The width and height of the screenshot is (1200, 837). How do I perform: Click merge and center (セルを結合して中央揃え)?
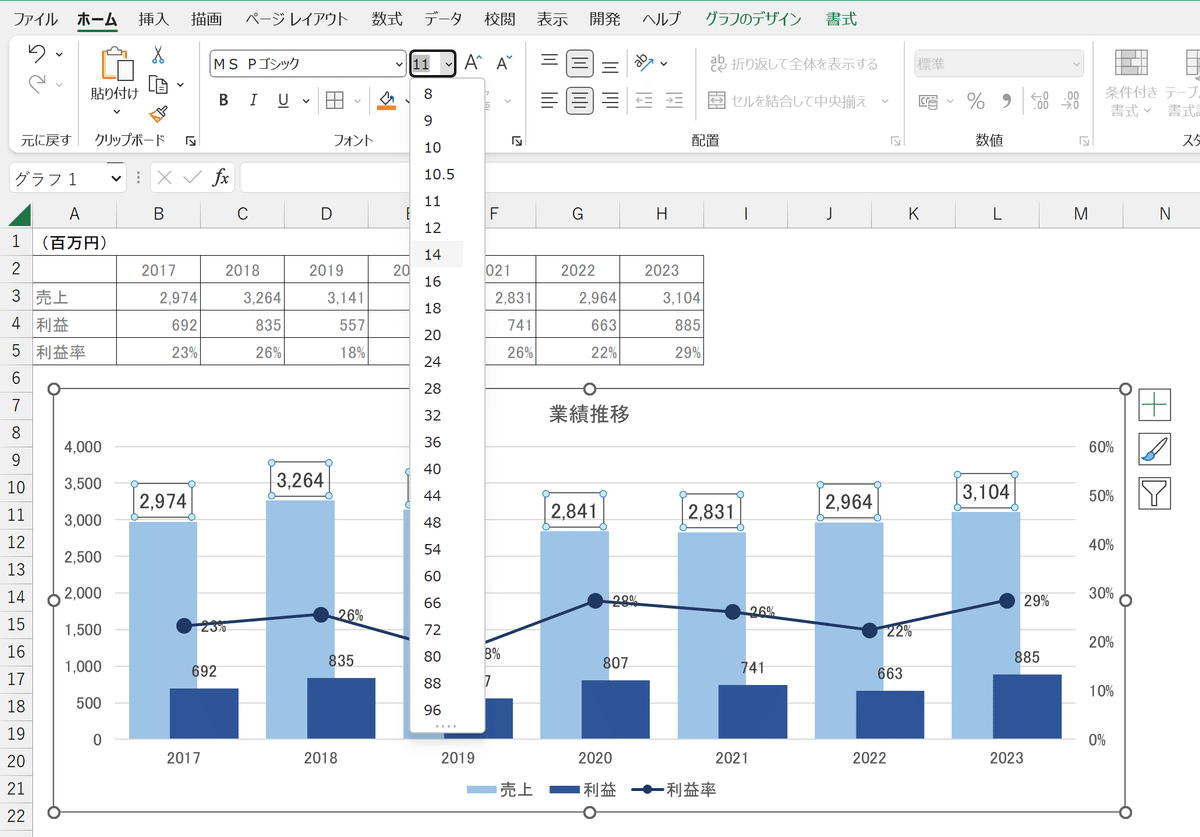click(x=790, y=101)
